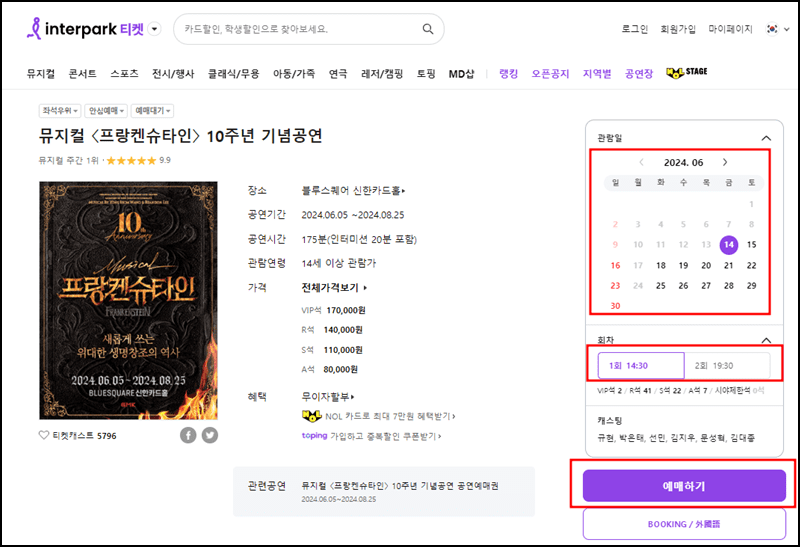The width and height of the screenshot is (800, 547).
Task: Open the 무이자할부 benefit link
Action: click(328, 396)
